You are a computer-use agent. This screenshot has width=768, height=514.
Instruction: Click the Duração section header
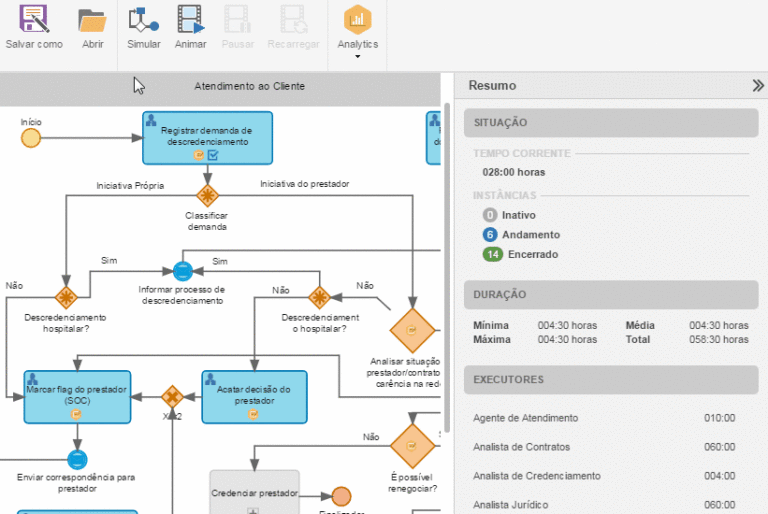[610, 295]
